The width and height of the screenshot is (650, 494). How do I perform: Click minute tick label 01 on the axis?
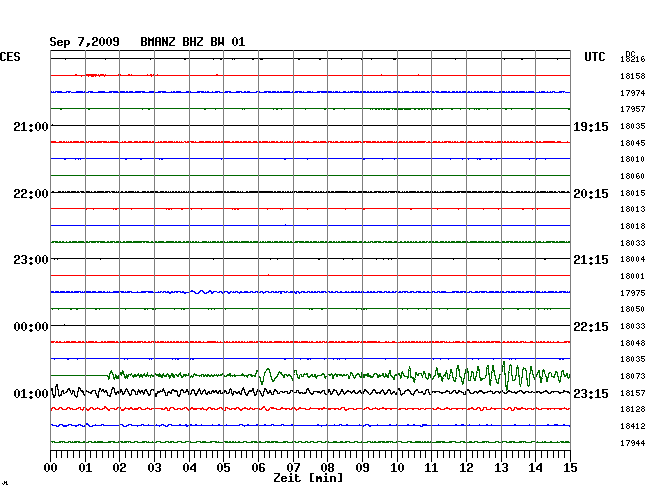pyautogui.click(x=85, y=468)
